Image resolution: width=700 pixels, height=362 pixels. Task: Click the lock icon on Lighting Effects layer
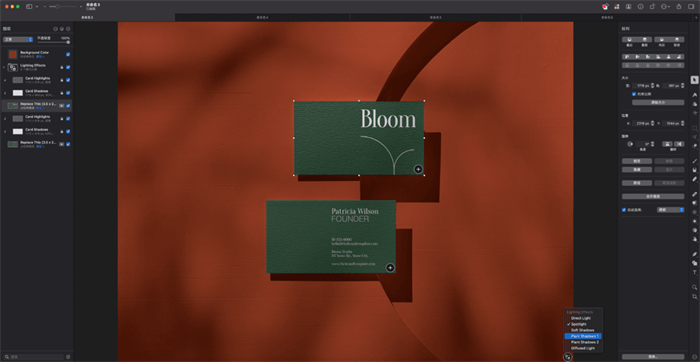62,67
